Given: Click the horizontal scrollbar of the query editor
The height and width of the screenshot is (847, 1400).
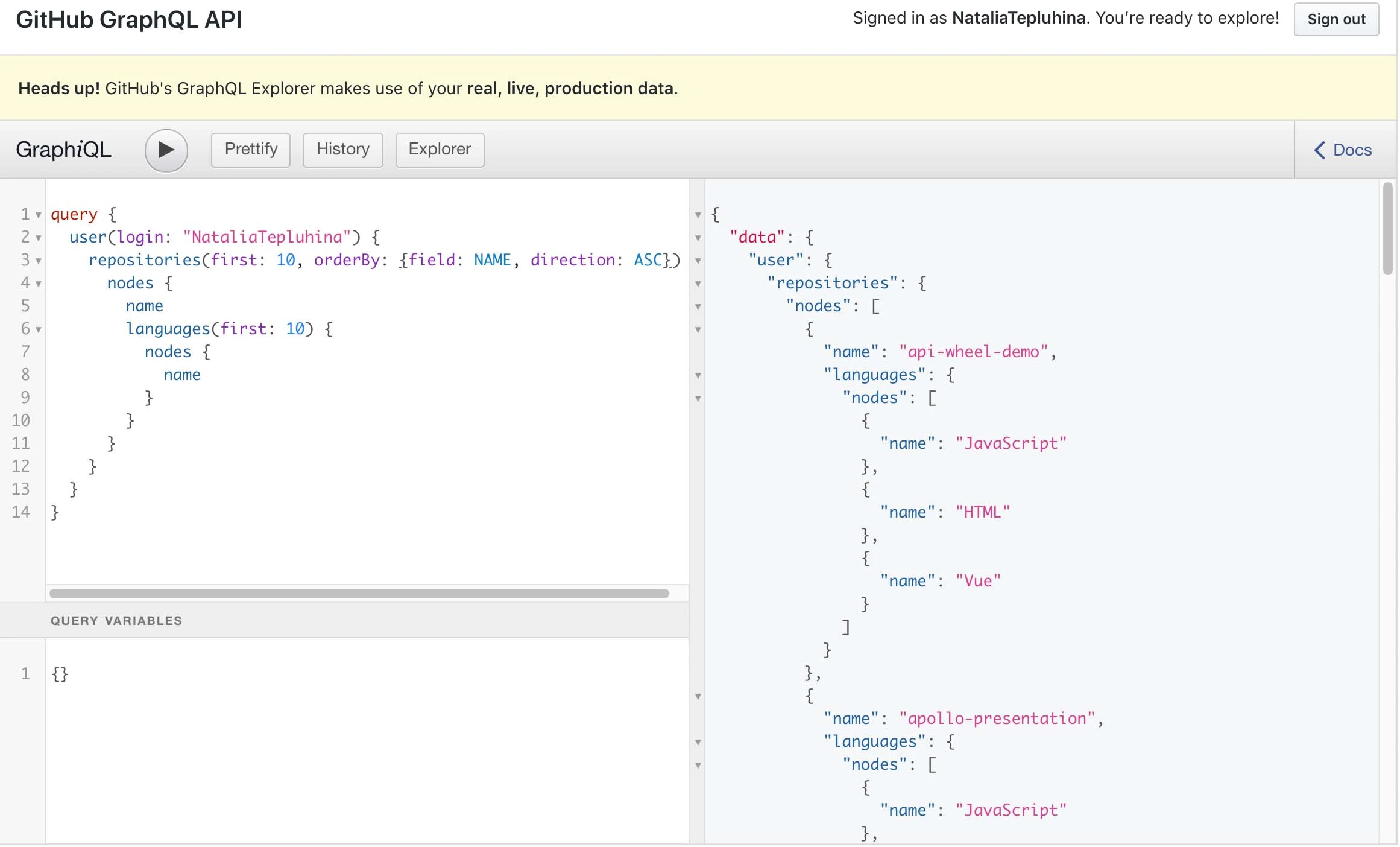Looking at the screenshot, I should (359, 594).
